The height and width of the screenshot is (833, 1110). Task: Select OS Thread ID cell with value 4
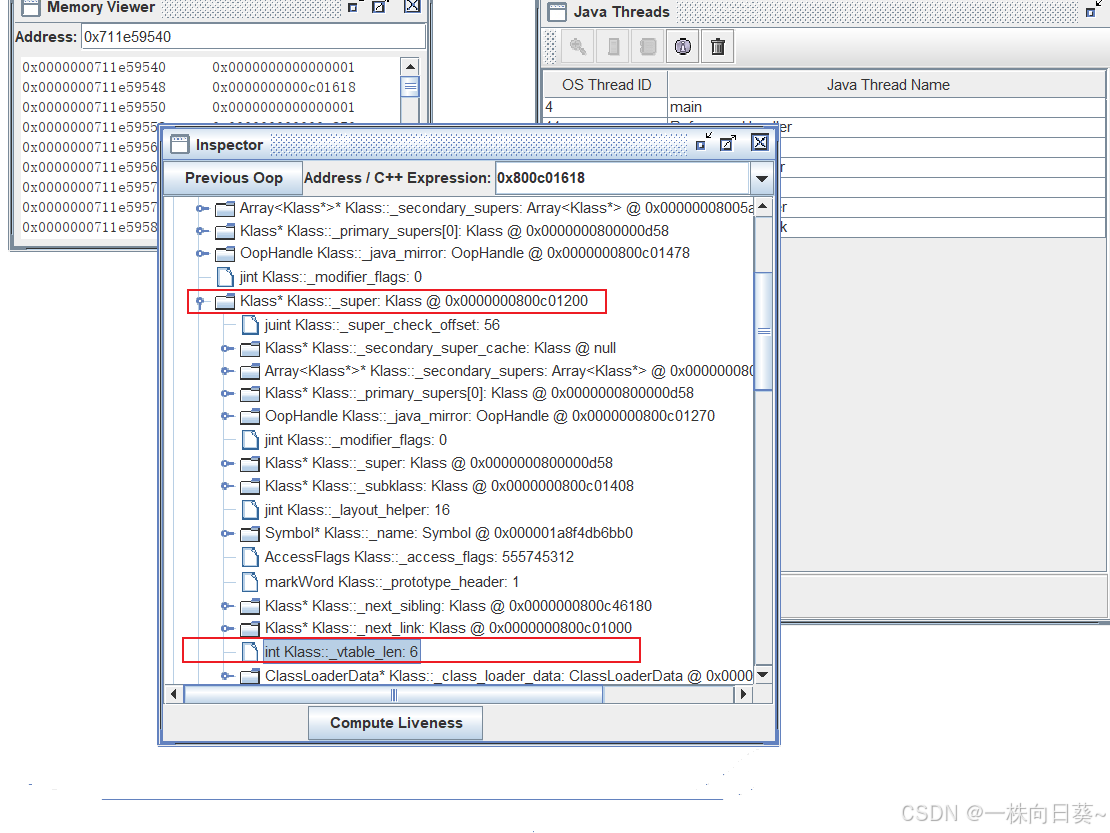[x=605, y=107]
